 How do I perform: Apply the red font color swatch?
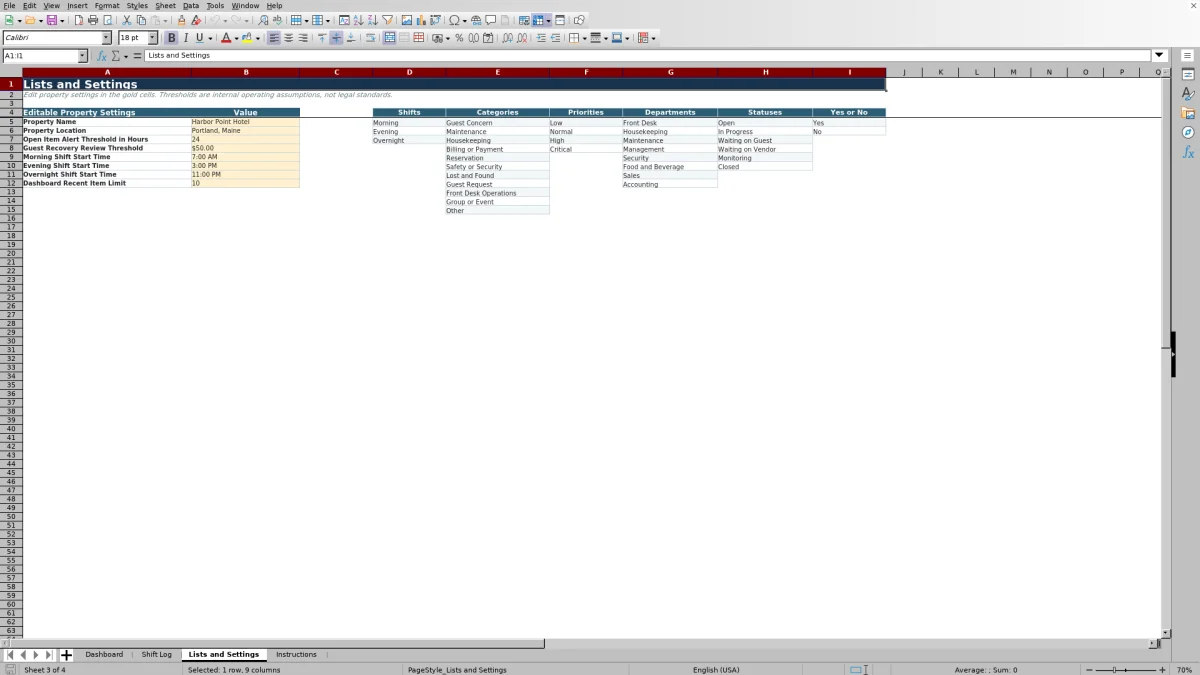pyautogui.click(x=225, y=38)
